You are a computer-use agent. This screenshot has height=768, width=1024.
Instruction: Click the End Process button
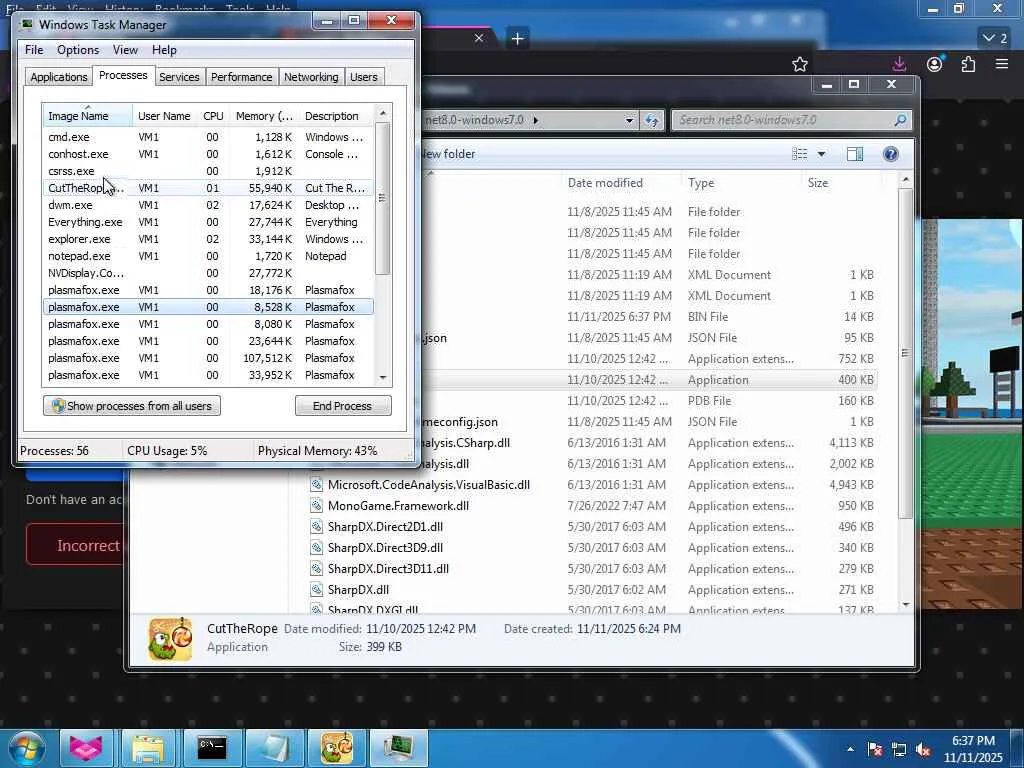tap(343, 406)
